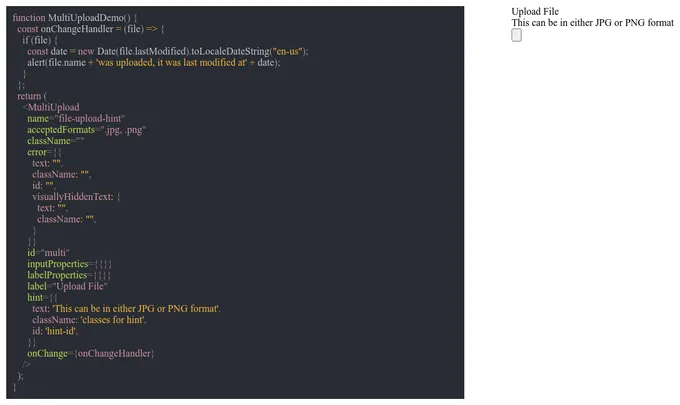
Task: Click the onChangeHandler arrow function declaration
Action: coord(91,29)
